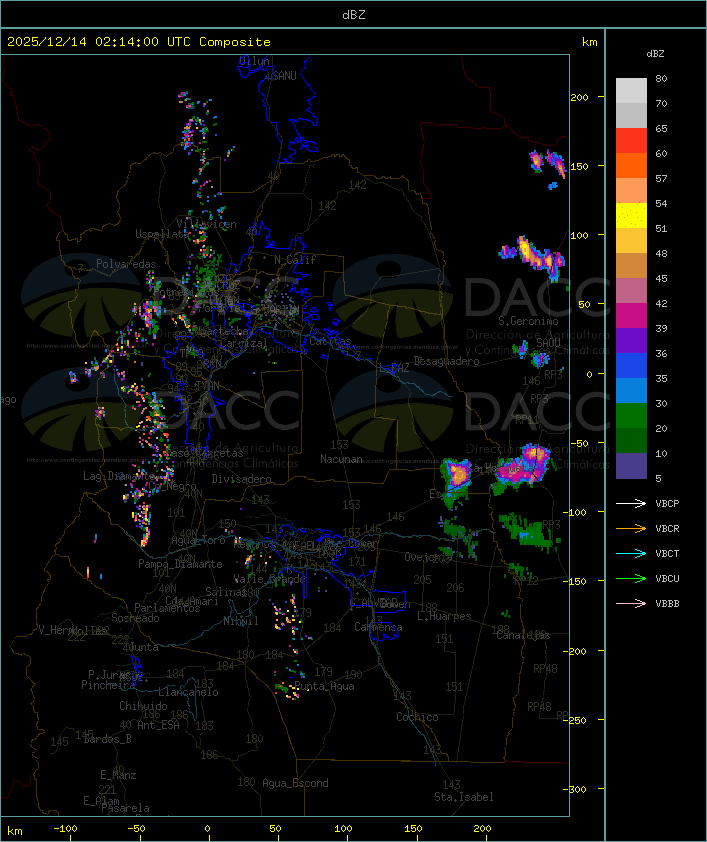This screenshot has height=842, width=707.
Task: Pick the dark orange 57-60 dBZ swatch
Action: (631, 165)
